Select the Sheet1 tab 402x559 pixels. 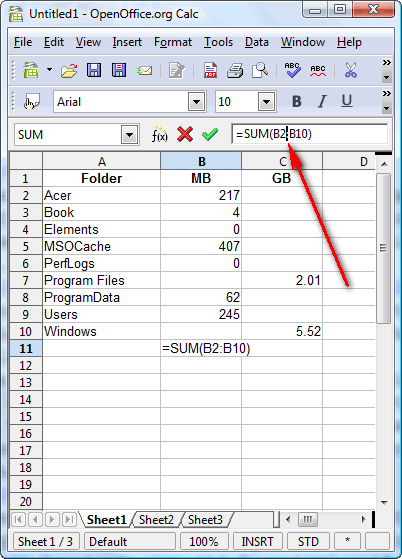107,519
